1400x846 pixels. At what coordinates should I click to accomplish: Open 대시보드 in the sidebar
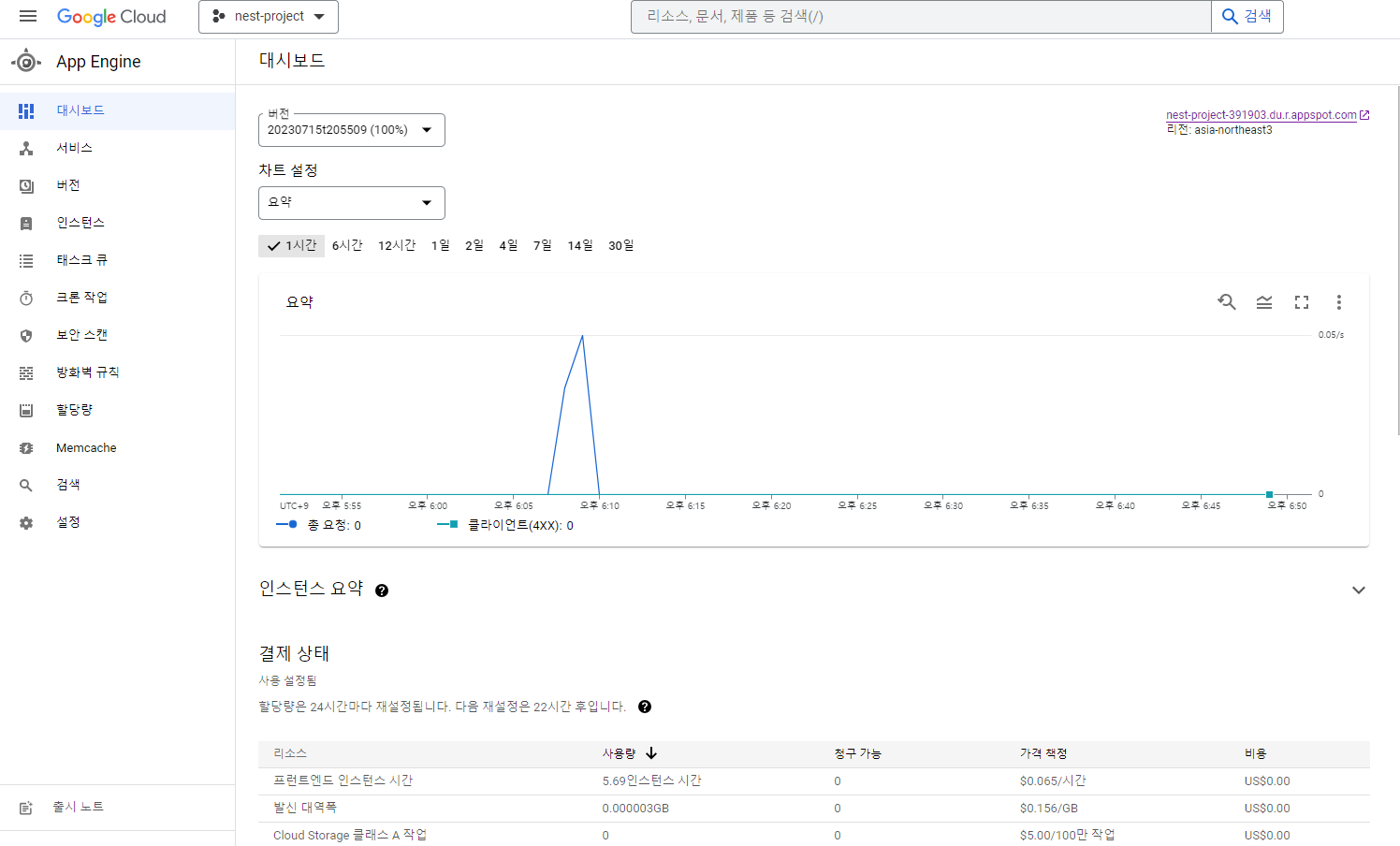click(x=117, y=110)
